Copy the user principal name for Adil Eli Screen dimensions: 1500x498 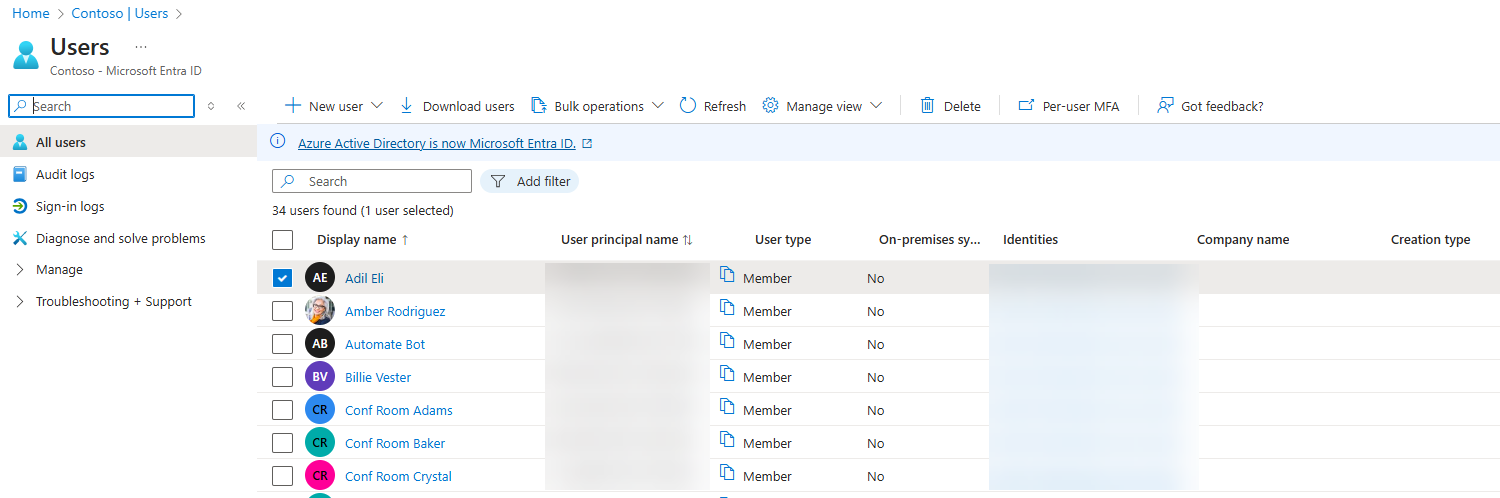[x=728, y=275]
